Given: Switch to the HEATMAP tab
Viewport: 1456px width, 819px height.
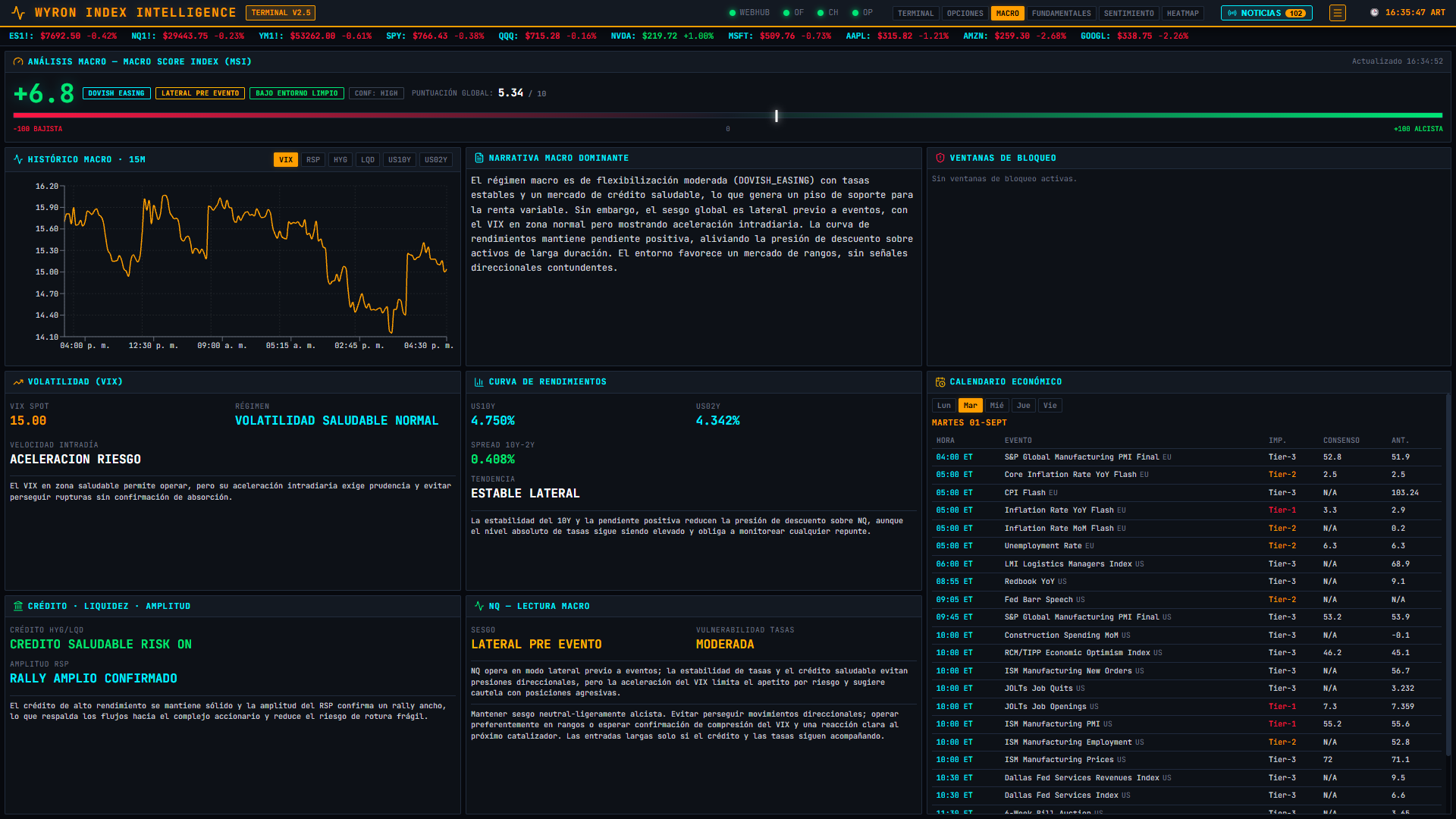Looking at the screenshot, I should point(1183,13).
